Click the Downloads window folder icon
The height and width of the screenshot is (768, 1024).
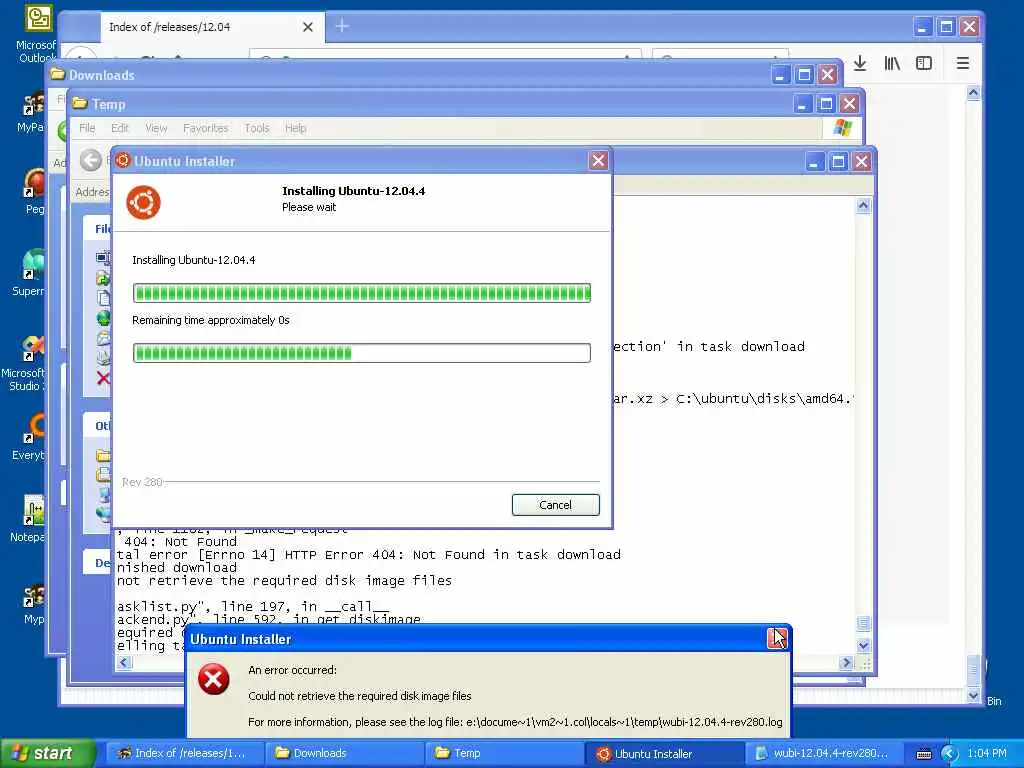tap(58, 74)
